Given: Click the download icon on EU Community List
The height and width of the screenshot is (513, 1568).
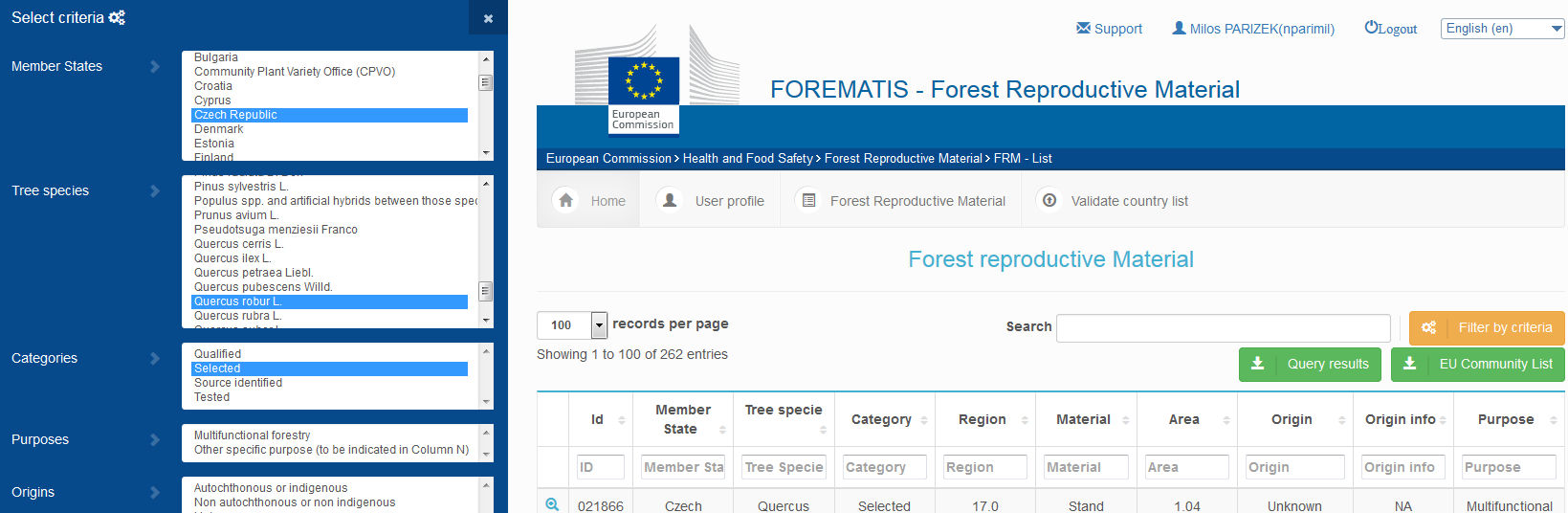Looking at the screenshot, I should click(x=1409, y=364).
